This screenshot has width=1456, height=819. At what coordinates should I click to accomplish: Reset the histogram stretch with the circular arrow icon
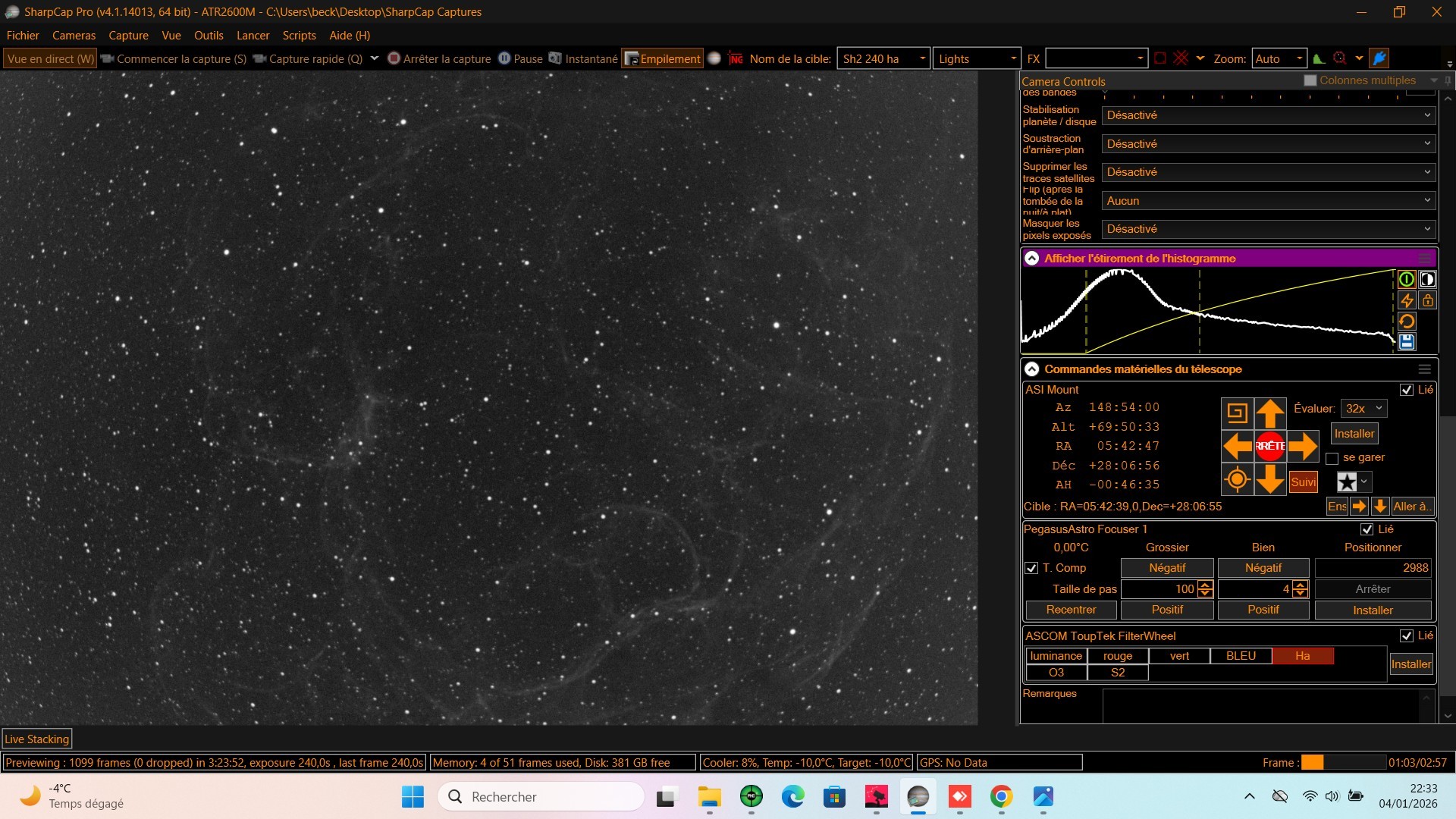pyautogui.click(x=1407, y=322)
